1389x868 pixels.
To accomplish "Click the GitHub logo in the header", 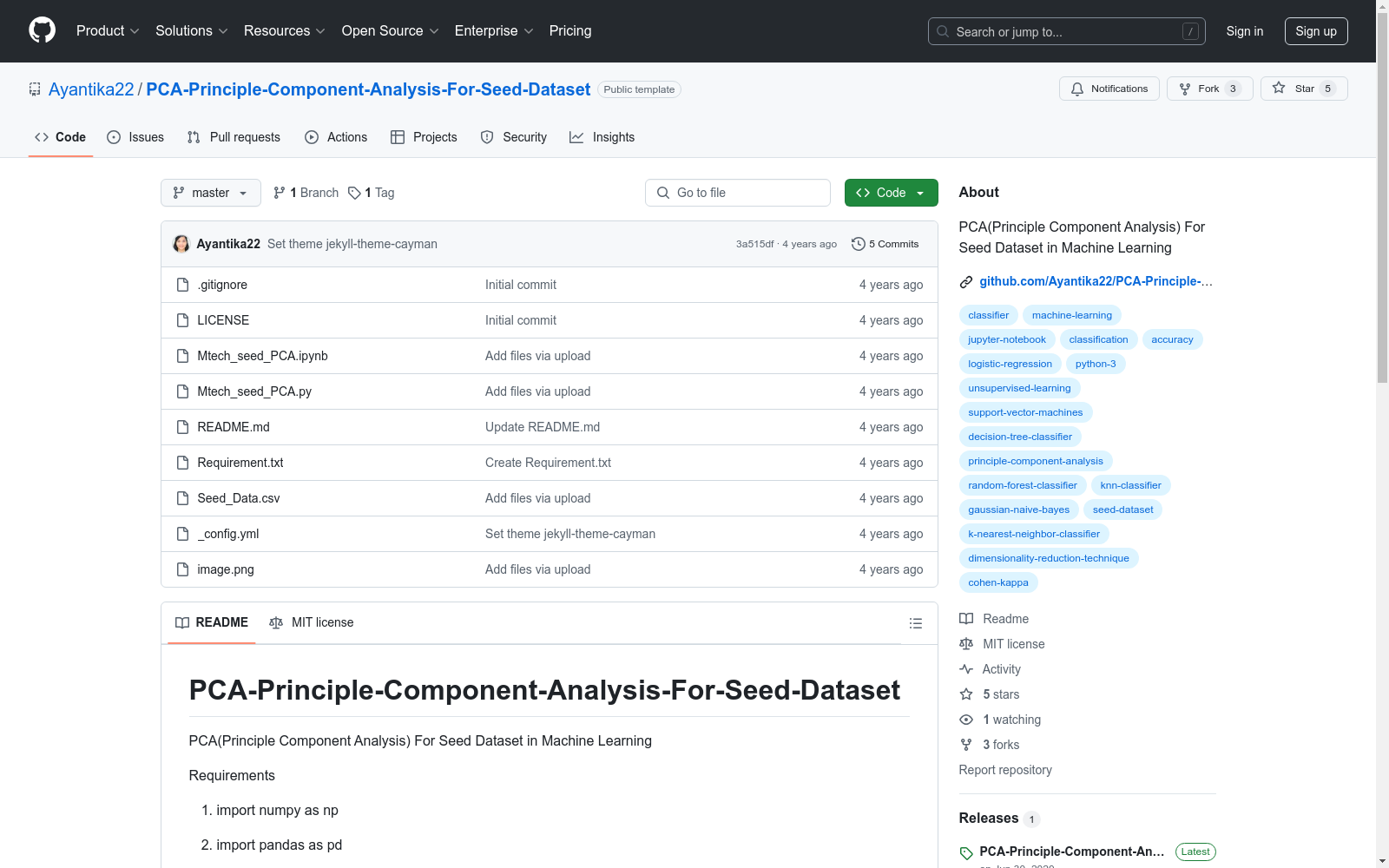I will pos(41,30).
